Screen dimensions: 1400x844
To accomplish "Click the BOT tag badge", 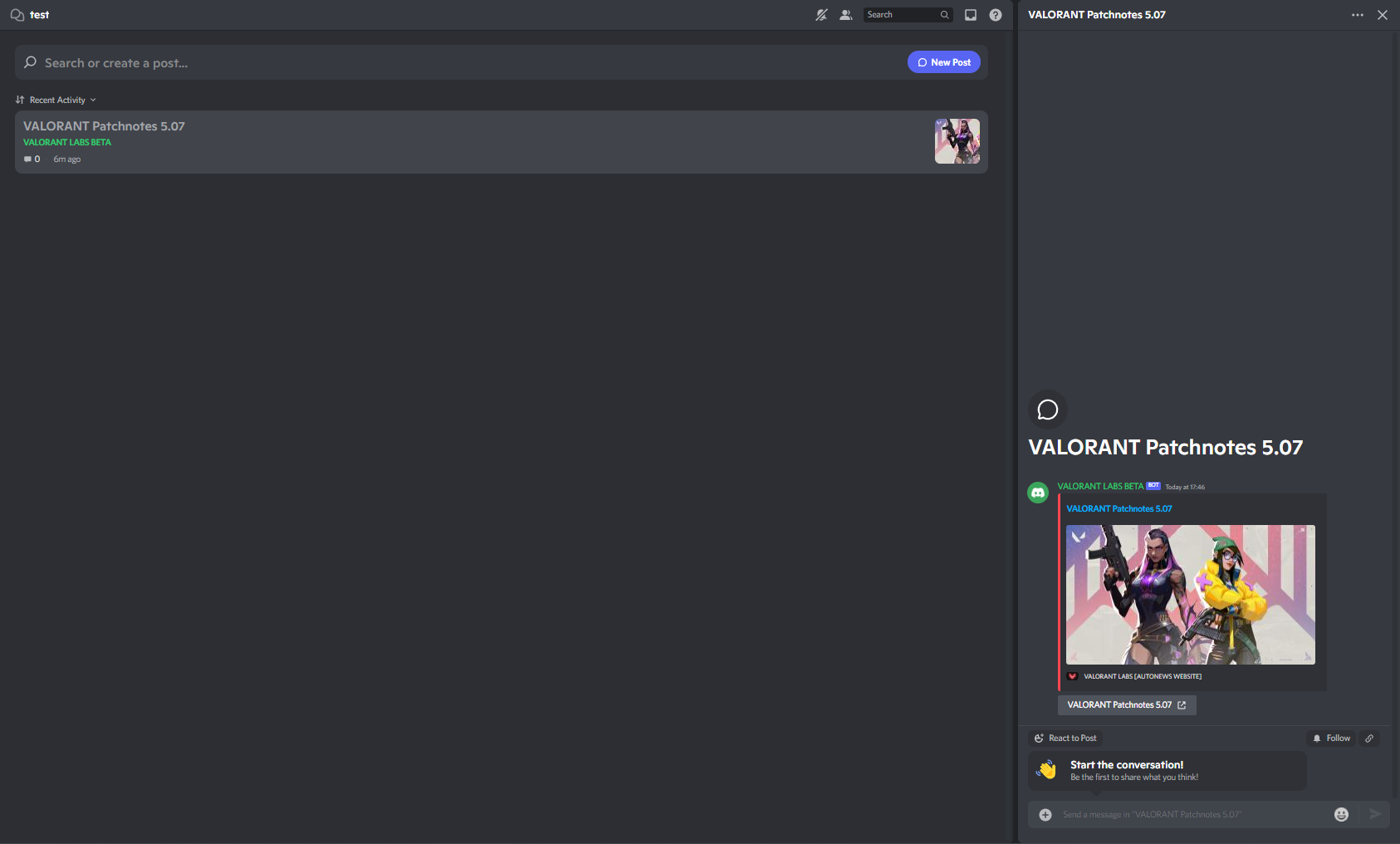I will point(1153,486).
